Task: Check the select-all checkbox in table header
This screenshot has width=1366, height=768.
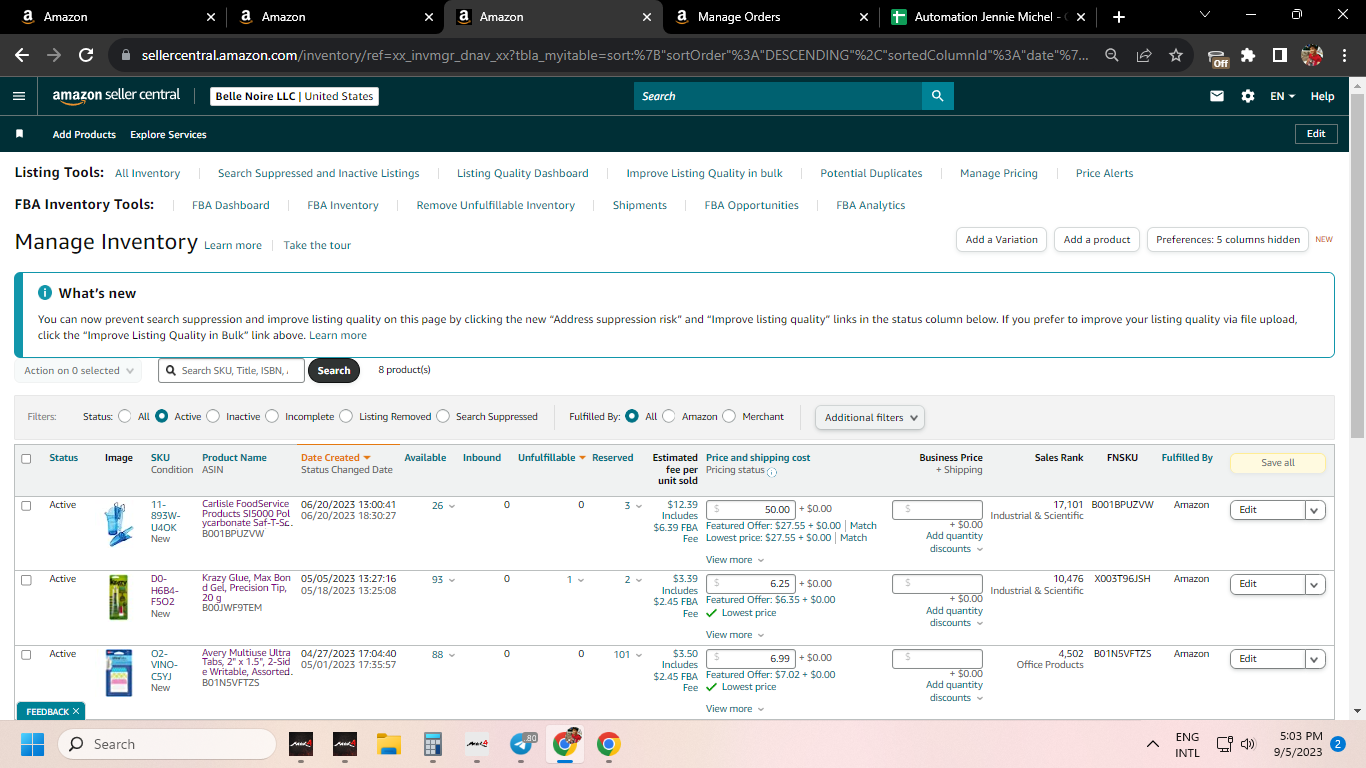Action: (26, 458)
